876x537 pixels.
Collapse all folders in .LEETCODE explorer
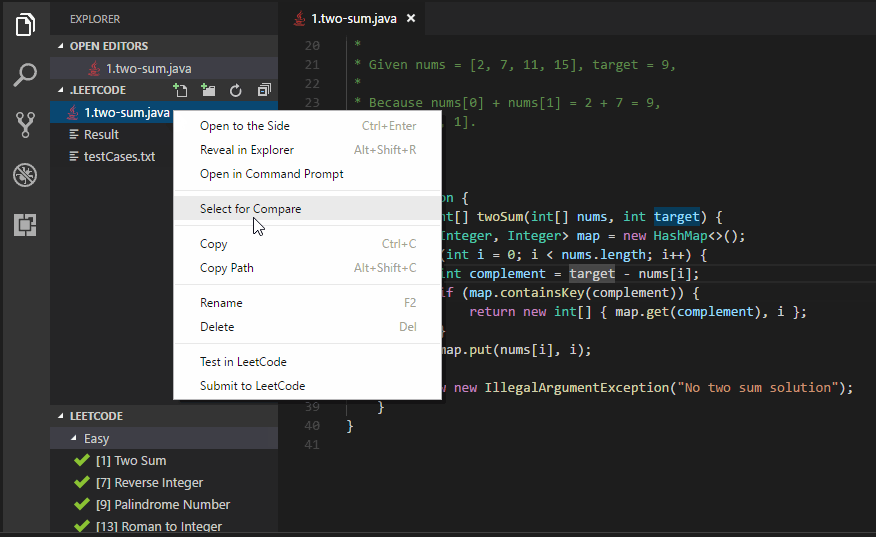pyautogui.click(x=264, y=90)
